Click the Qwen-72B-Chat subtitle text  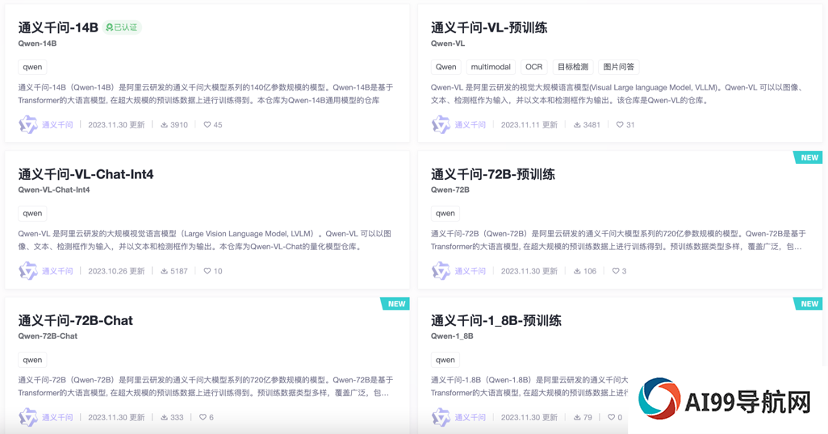[x=48, y=336]
